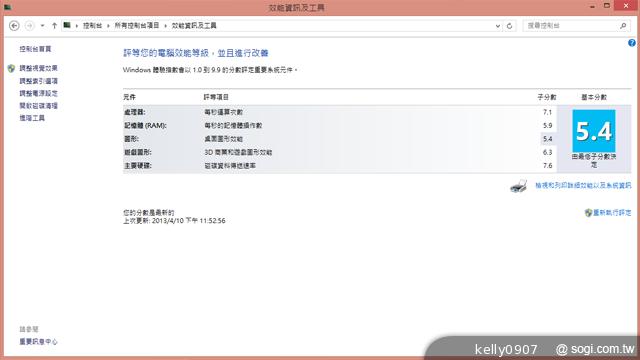Click shield icon beside 調整視覺效果
640x360 pixels.
11,68
